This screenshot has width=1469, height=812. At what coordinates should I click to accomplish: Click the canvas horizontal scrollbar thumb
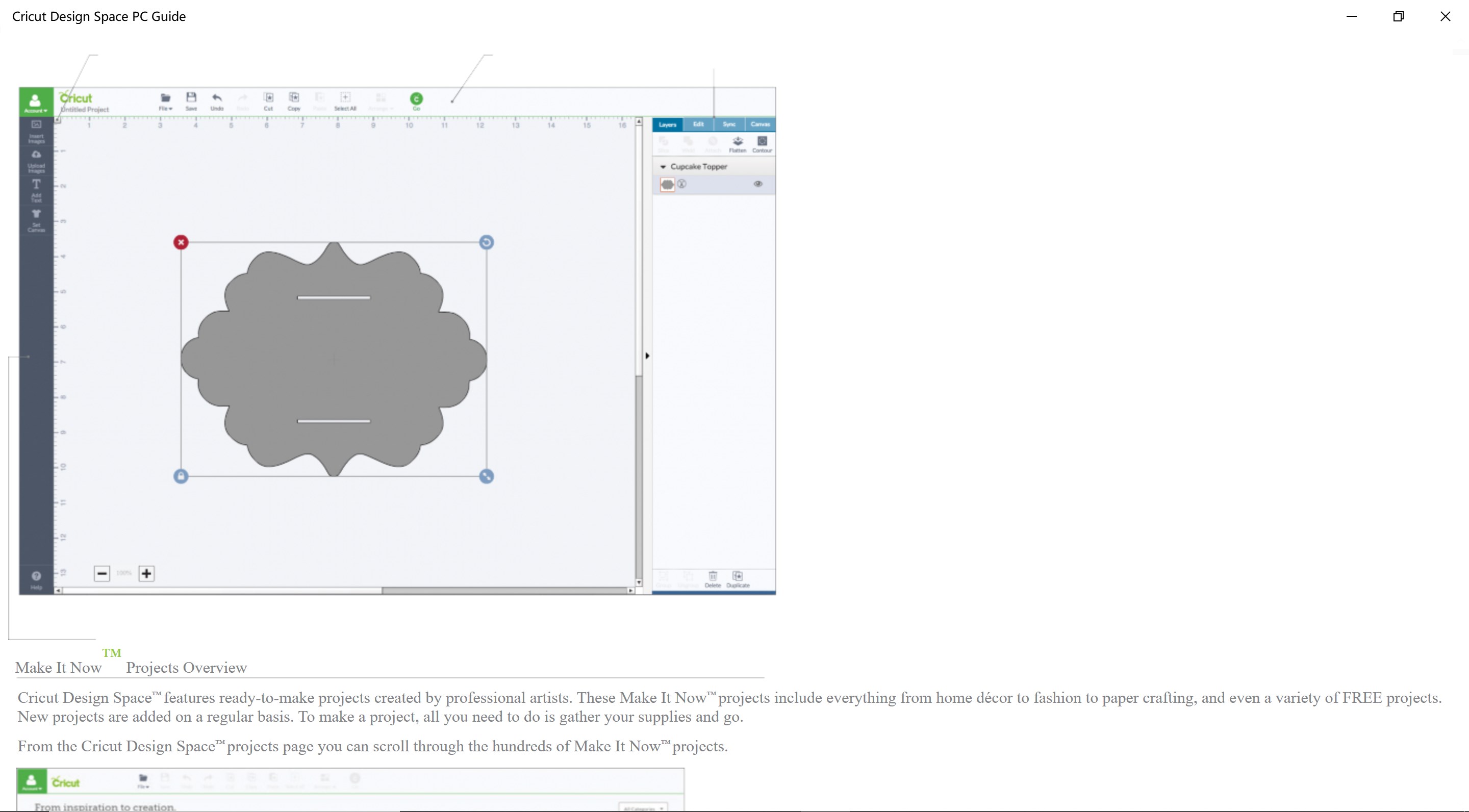pyautogui.click(x=504, y=591)
